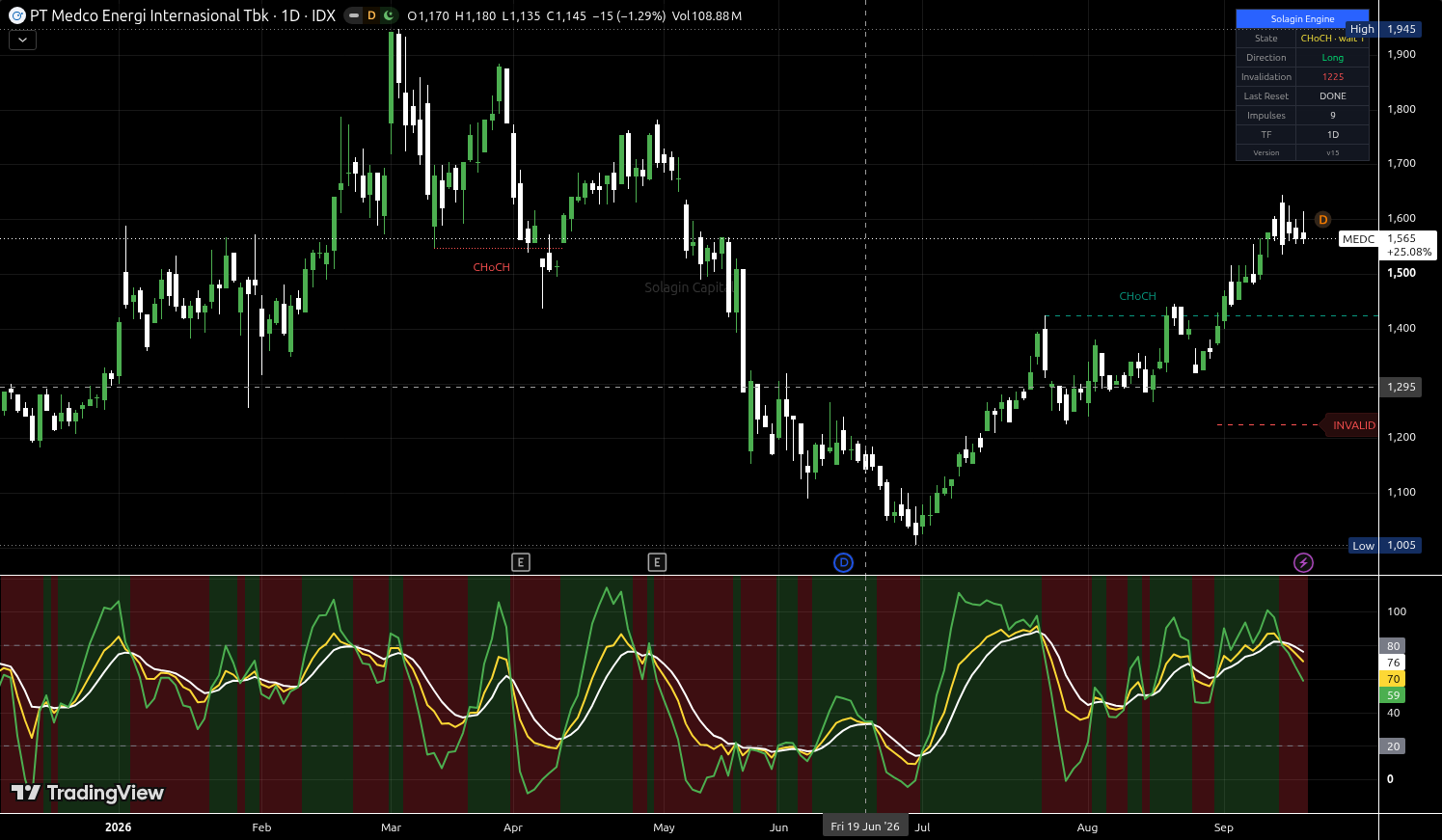Click the TradingView logo

click(88, 793)
